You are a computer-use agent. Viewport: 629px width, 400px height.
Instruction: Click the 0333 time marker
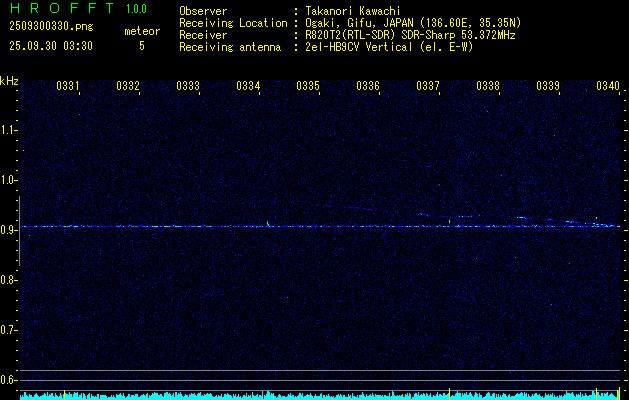[x=188, y=86]
